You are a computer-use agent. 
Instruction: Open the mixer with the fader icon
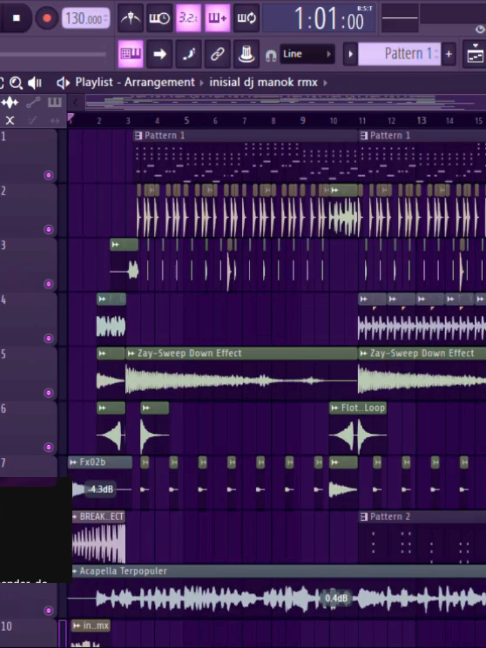[246, 54]
